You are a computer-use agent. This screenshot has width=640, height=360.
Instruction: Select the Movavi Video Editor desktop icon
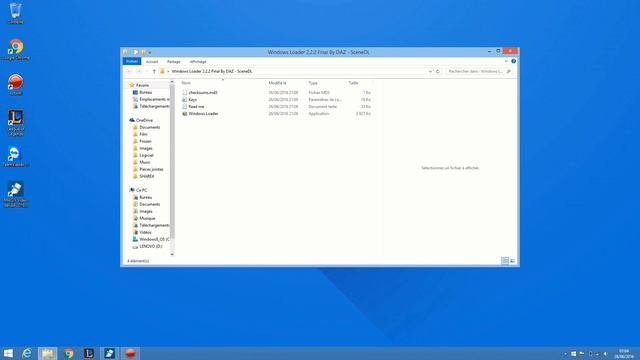16,194
